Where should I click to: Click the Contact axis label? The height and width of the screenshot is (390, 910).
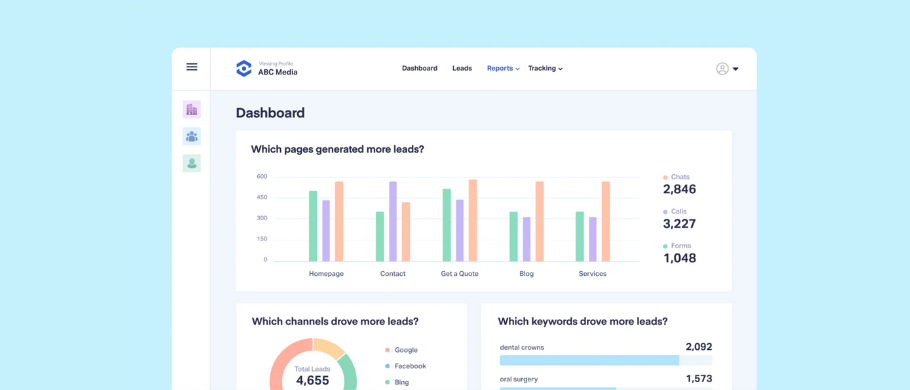393,274
